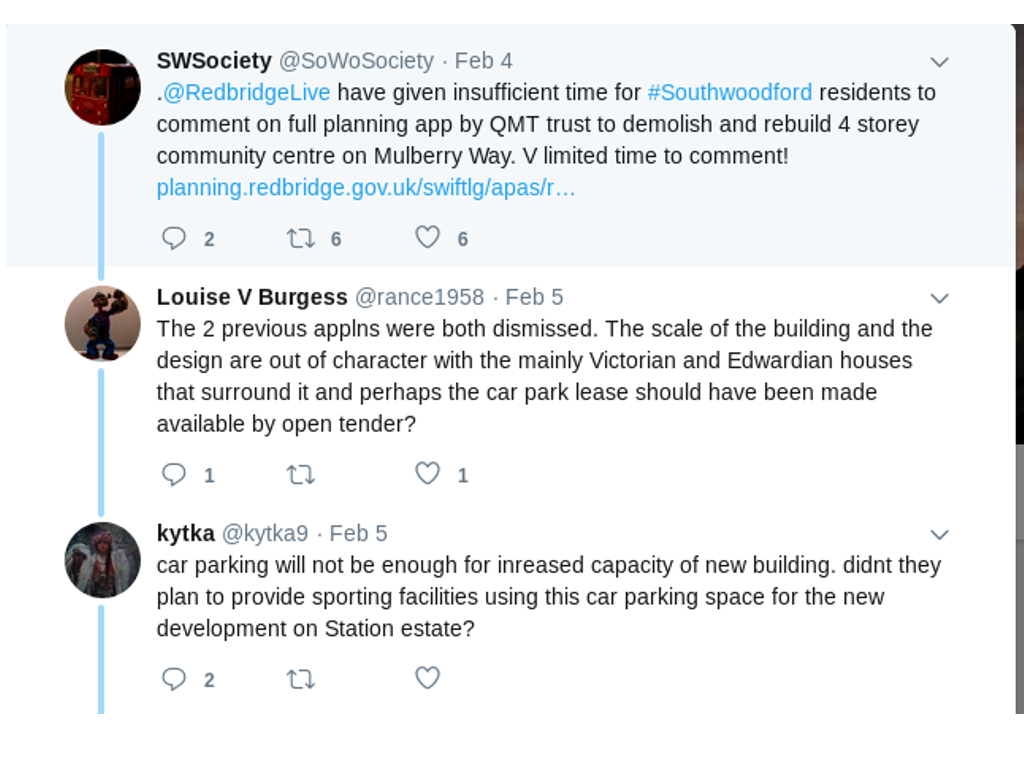Retweet the SWSociety tweet

click(x=300, y=238)
